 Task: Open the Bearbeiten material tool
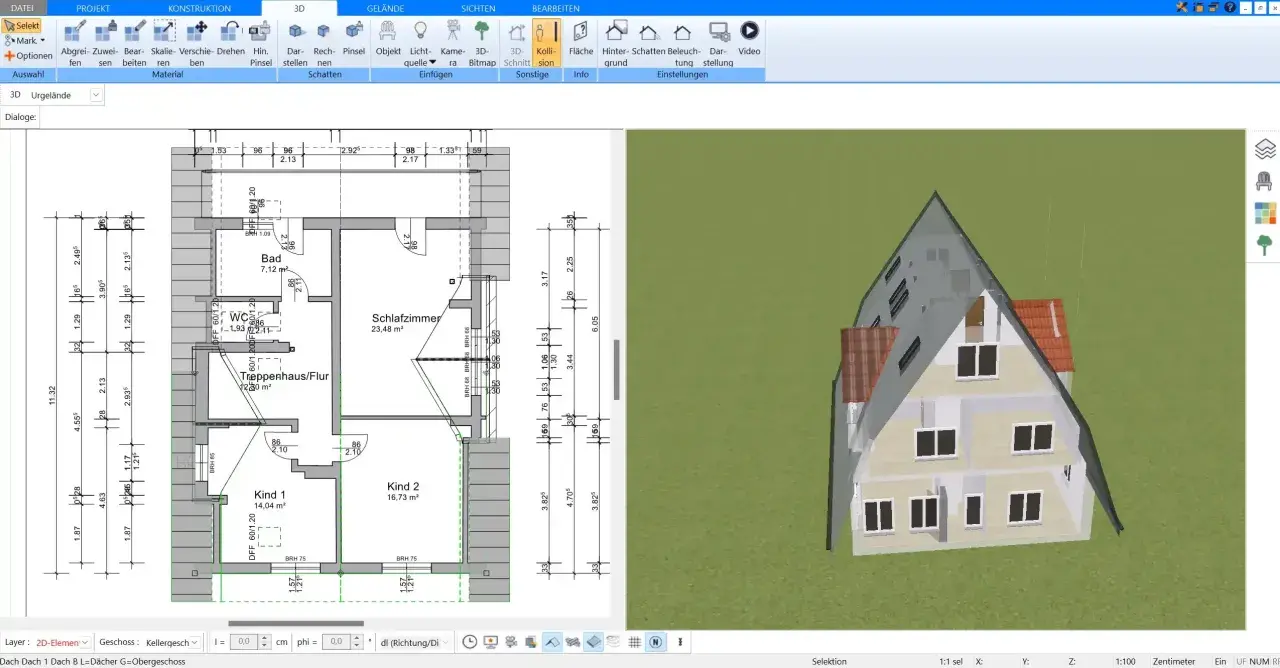pos(135,42)
